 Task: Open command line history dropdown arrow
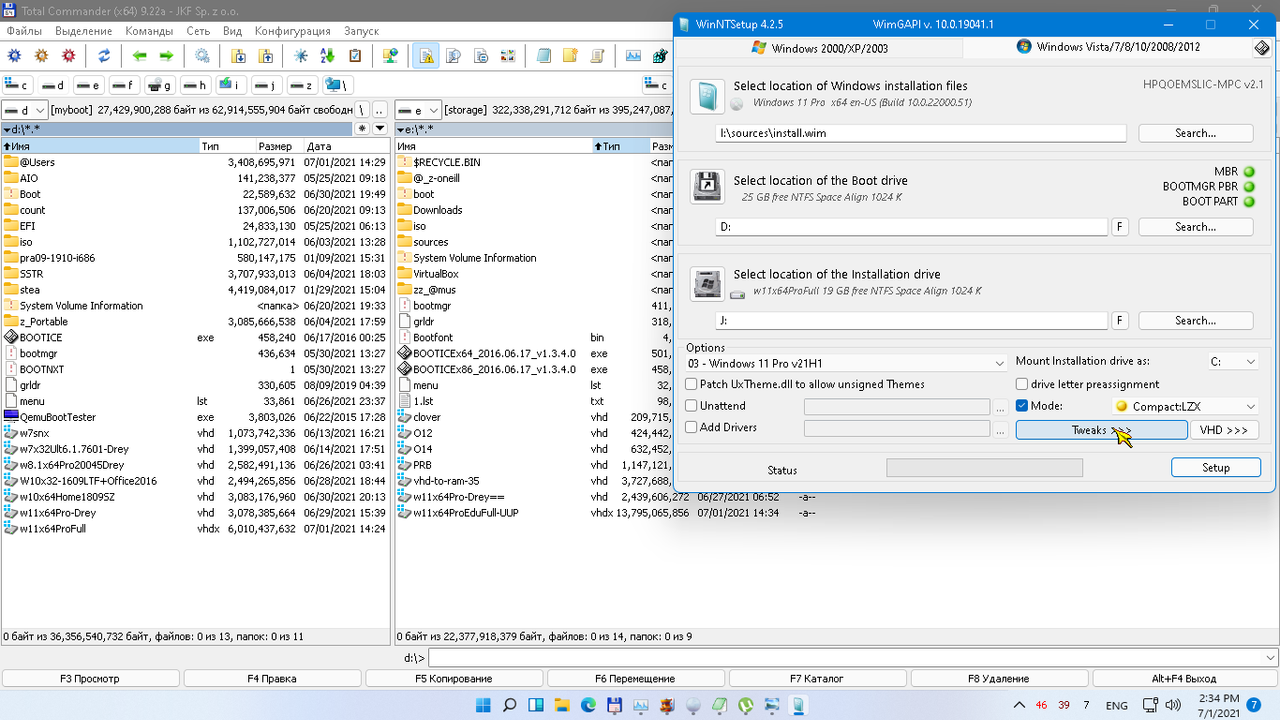click(x=1270, y=658)
